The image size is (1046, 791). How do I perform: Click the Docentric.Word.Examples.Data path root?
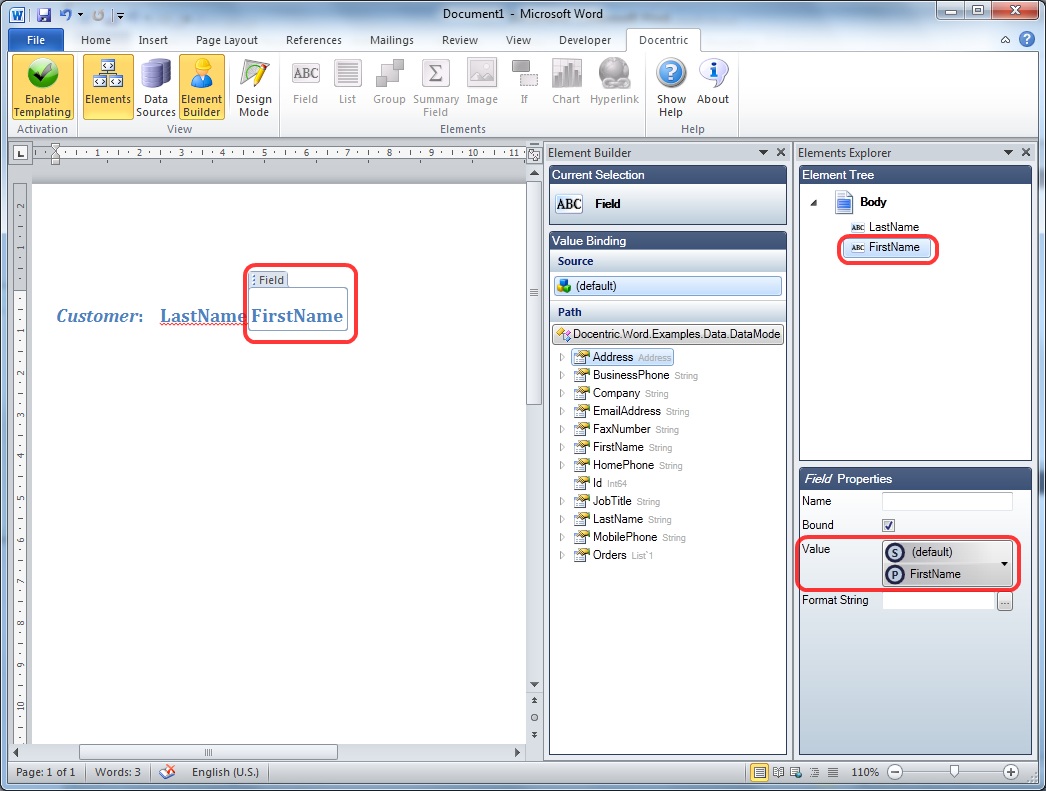(668, 334)
